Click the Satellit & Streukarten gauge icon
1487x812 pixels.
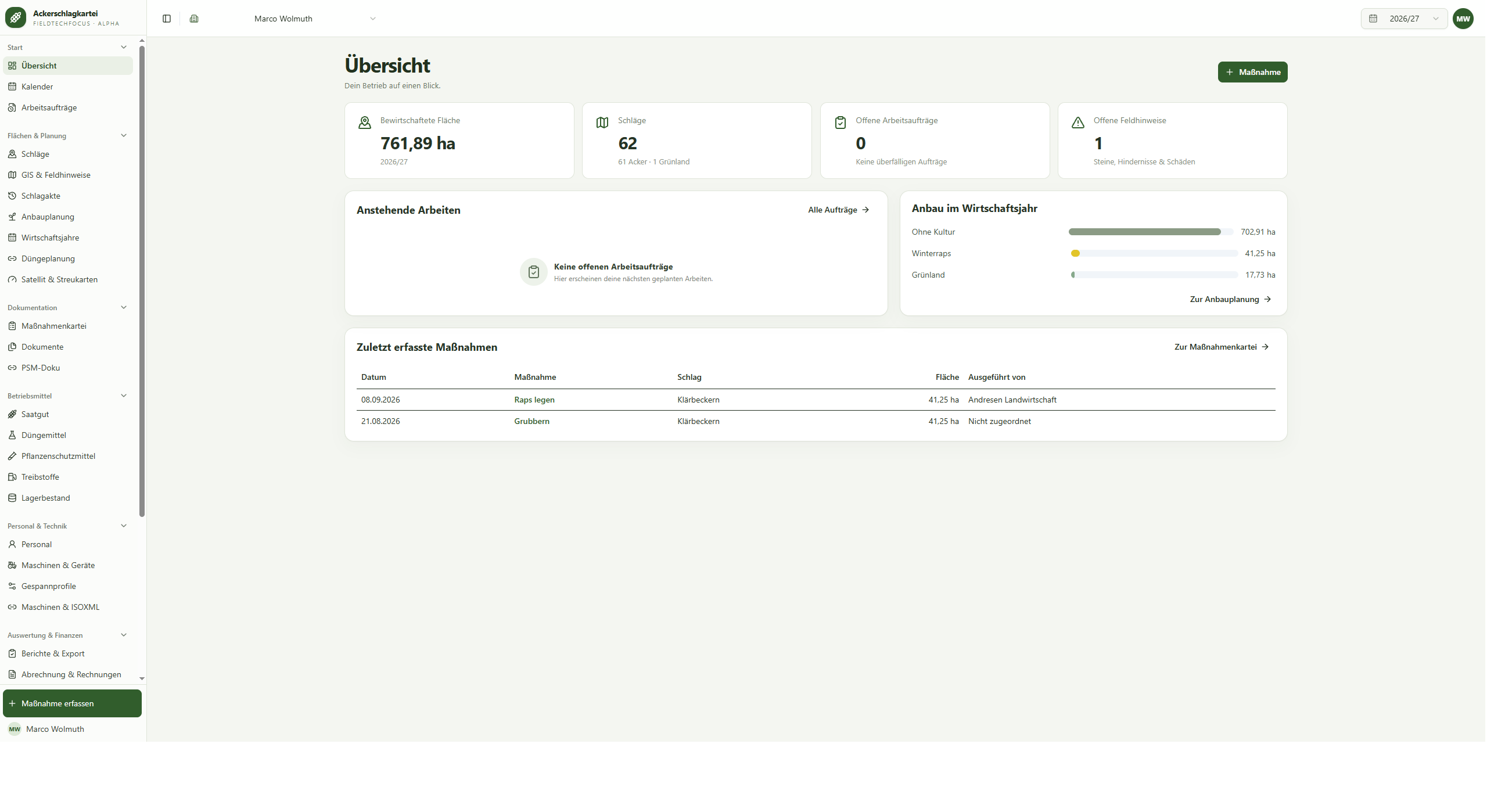click(x=12, y=279)
